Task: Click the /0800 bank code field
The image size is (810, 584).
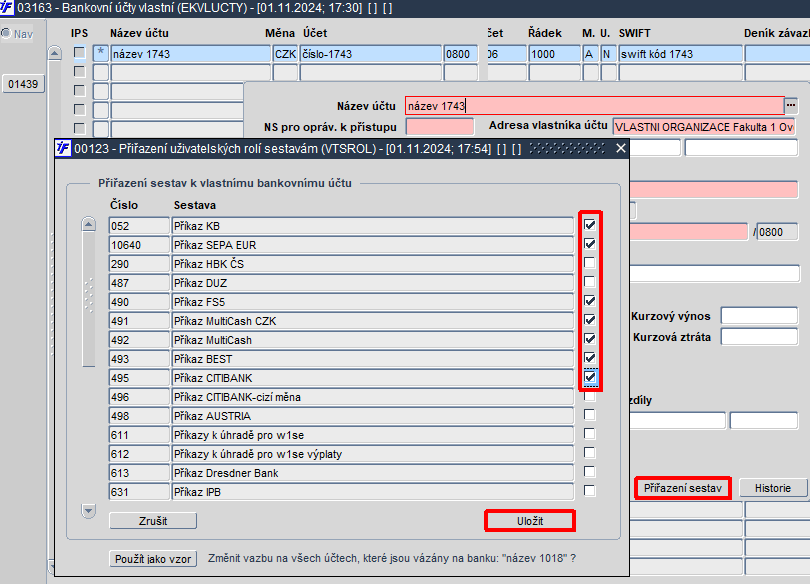Action: click(x=777, y=232)
